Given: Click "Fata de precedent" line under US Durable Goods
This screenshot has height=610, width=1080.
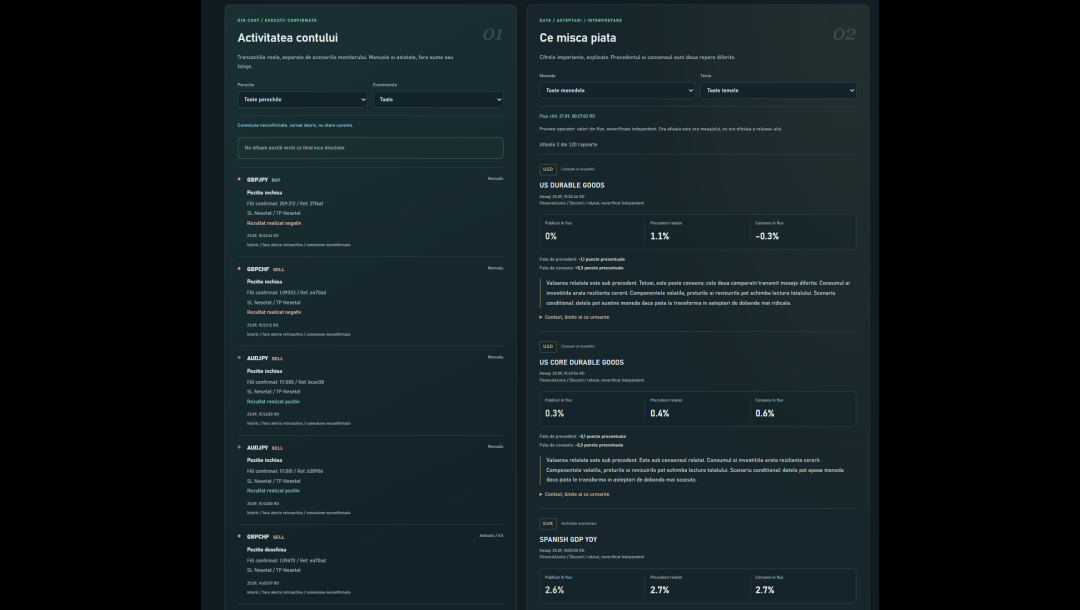Looking at the screenshot, I should (x=582, y=260).
